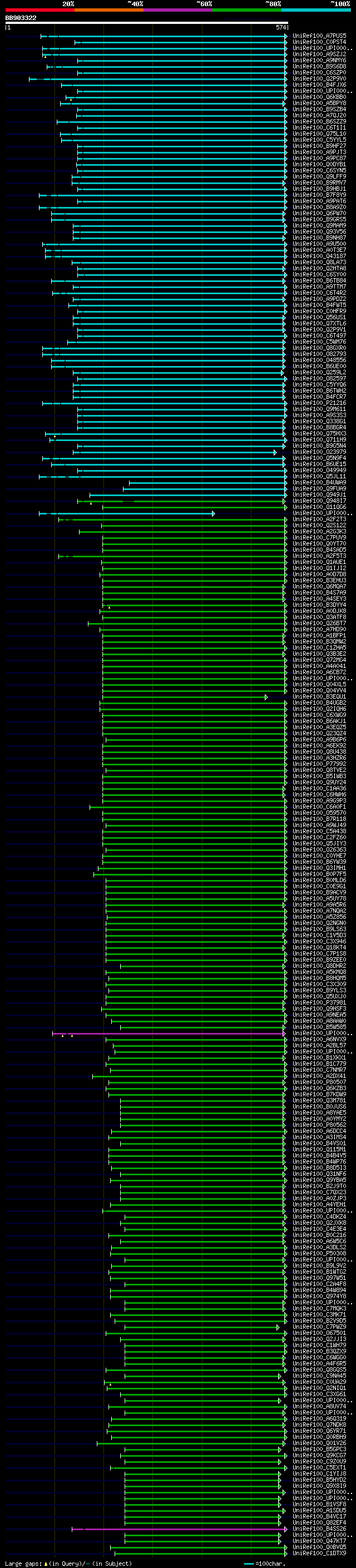This screenshot has height=1568, width=356.
Task: Select UniRef100_B4FJX6 label
Action: click(319, 85)
